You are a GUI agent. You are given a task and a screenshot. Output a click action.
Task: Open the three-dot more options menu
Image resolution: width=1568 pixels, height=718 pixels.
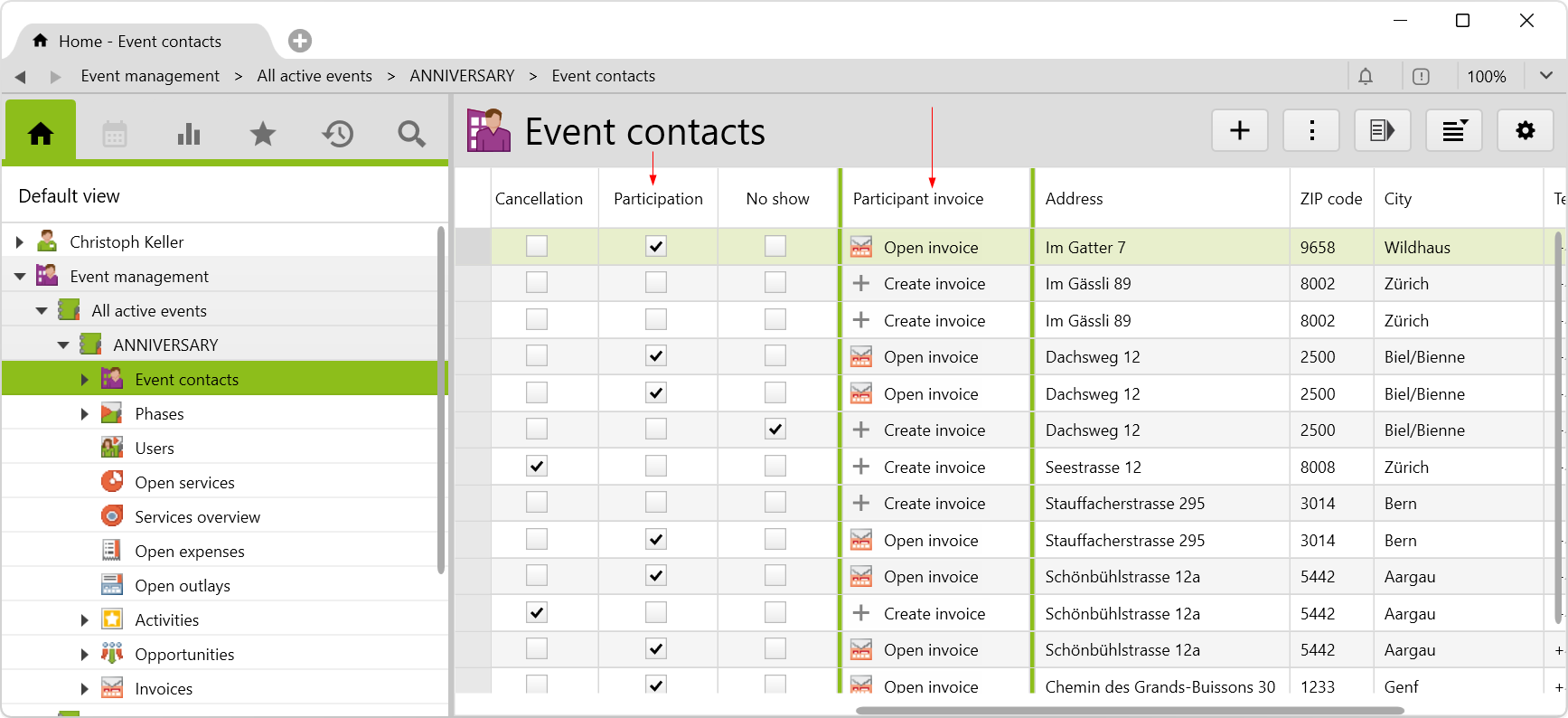tap(1311, 131)
